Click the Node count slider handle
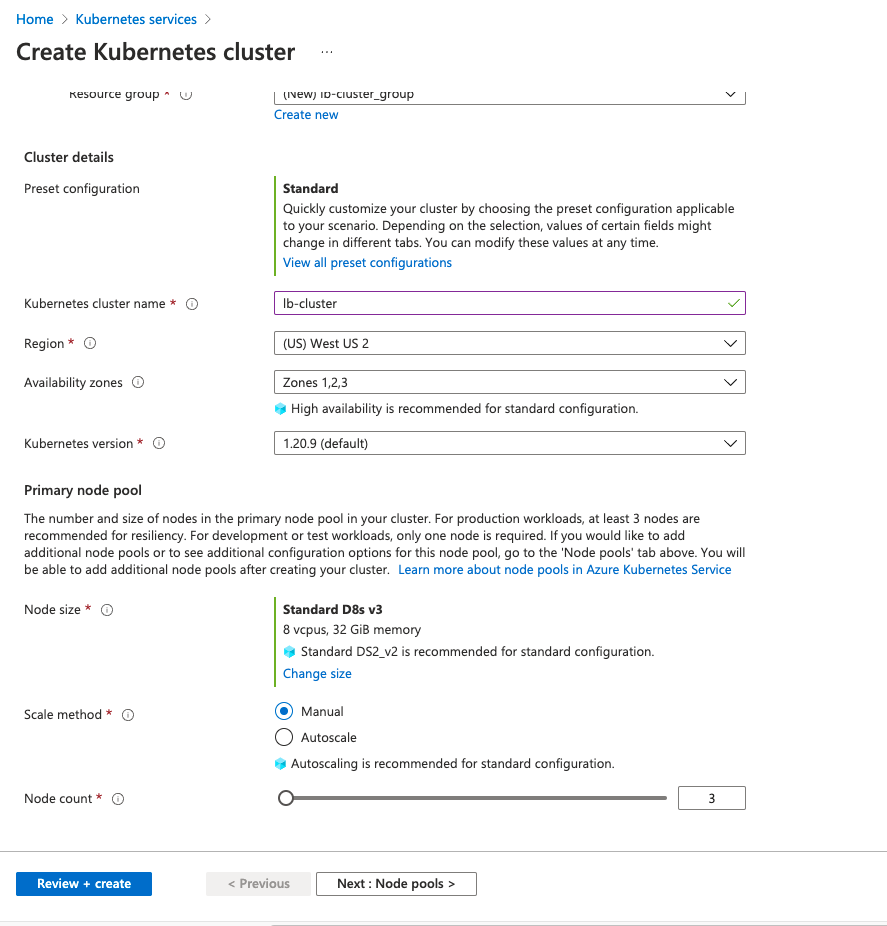This screenshot has width=887, height=926. click(286, 798)
